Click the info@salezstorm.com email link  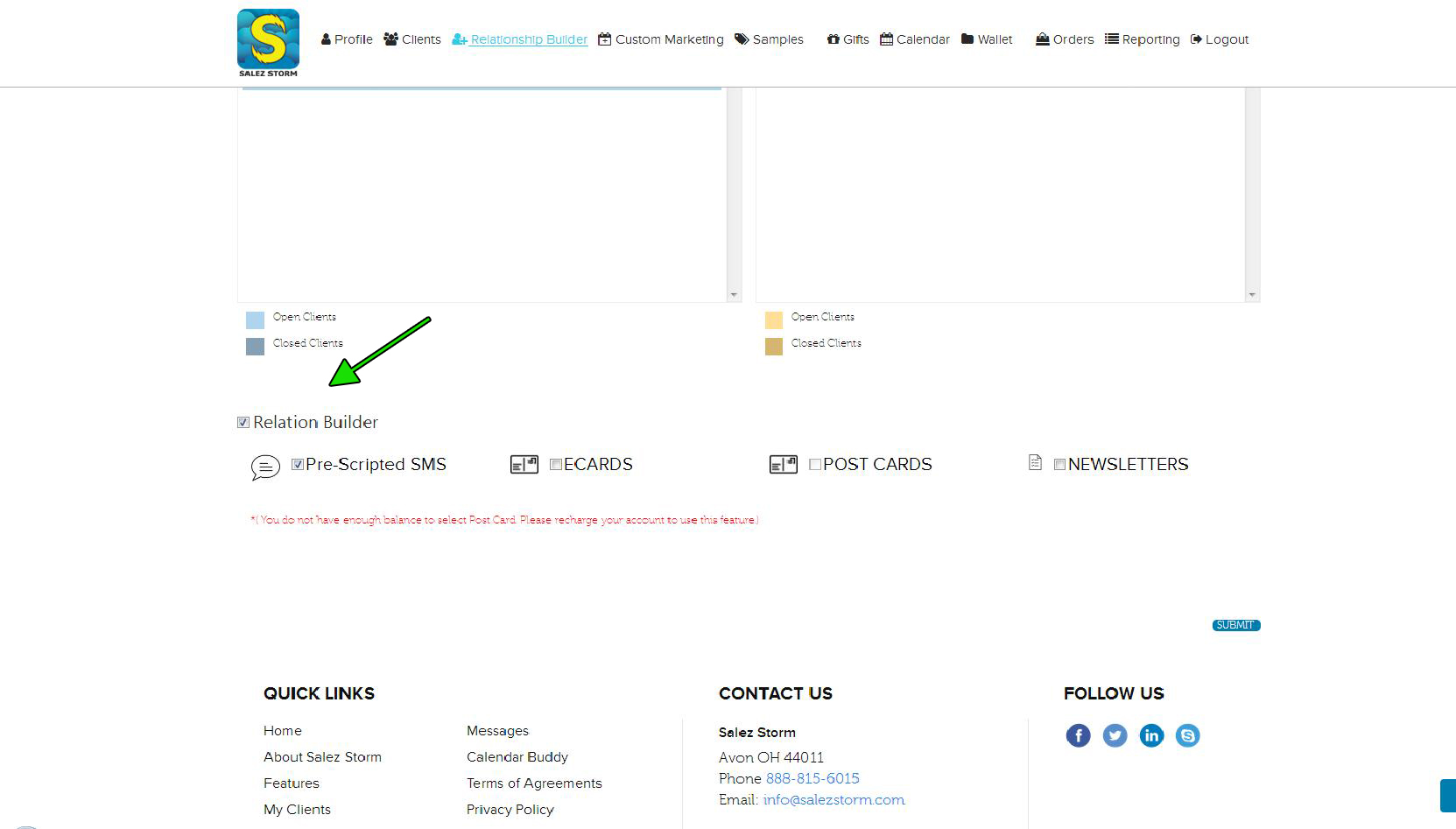click(x=834, y=800)
